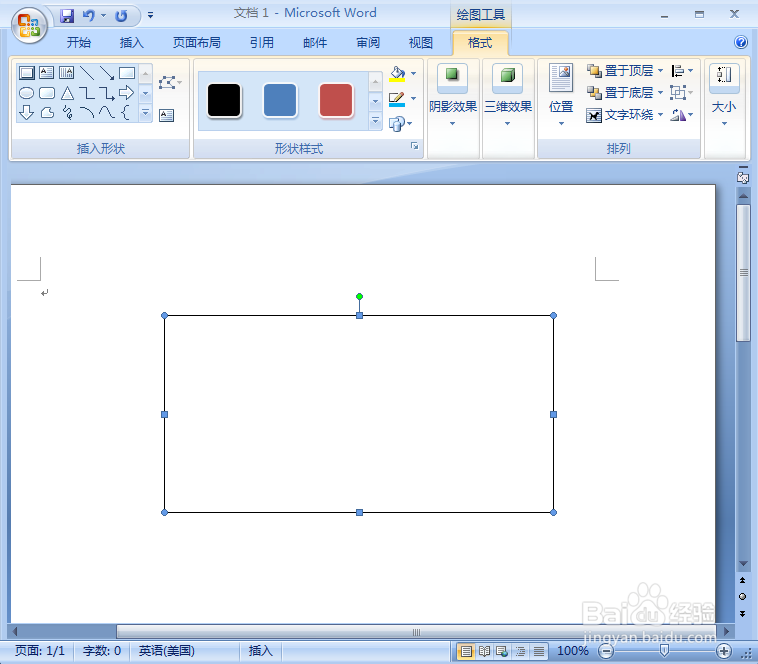Open the edit shape points menu
Screen dimensions: 758x664
170,82
